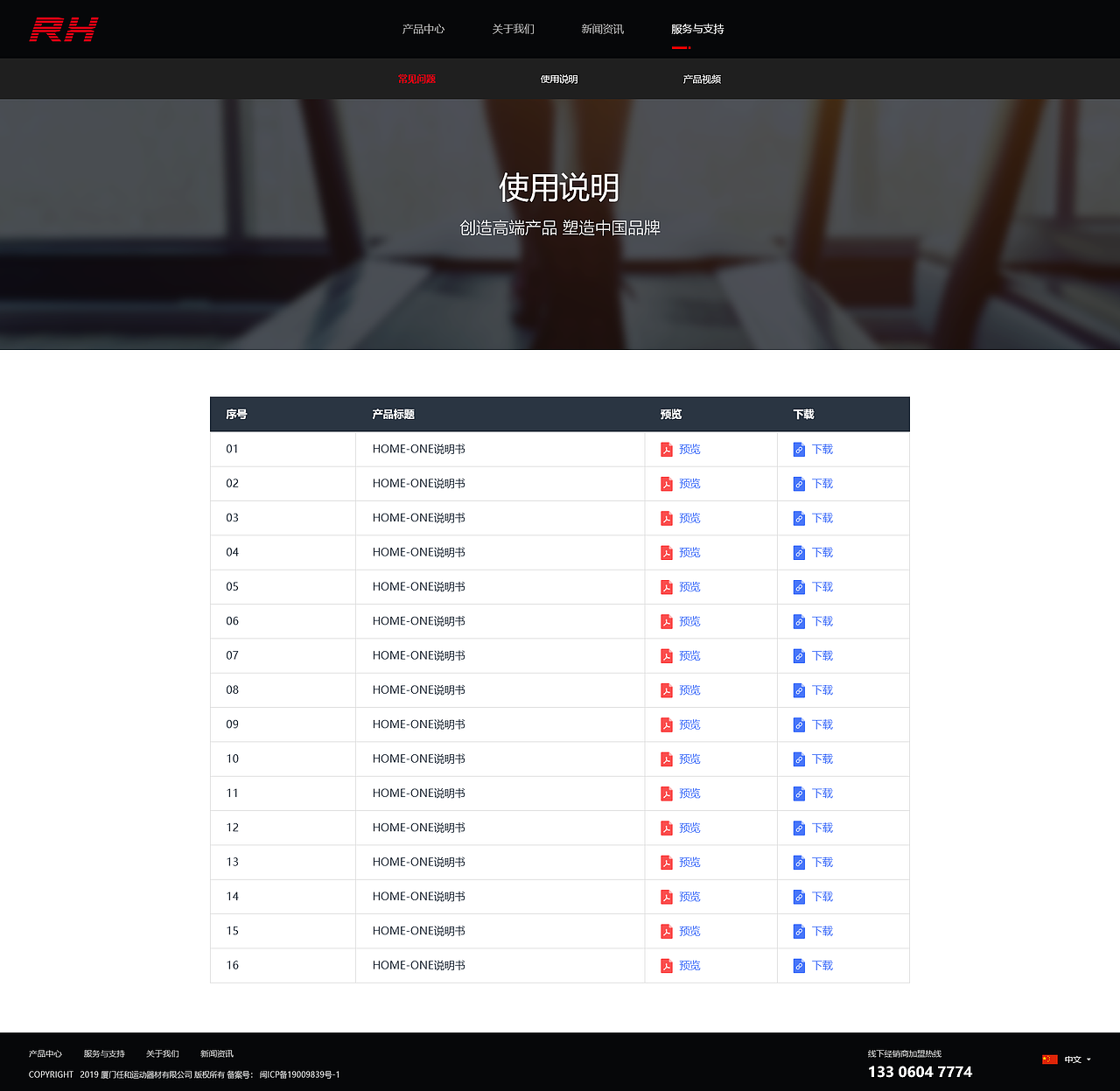Click the PDF preview icon in row 01
This screenshot has height=1091, width=1120.
coord(667,449)
